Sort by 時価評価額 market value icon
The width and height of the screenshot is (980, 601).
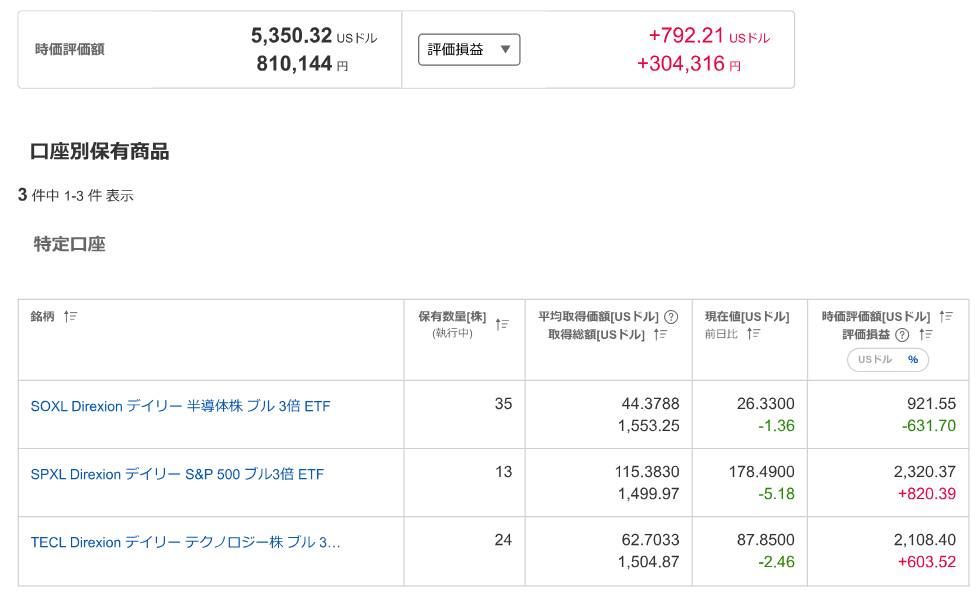click(946, 316)
